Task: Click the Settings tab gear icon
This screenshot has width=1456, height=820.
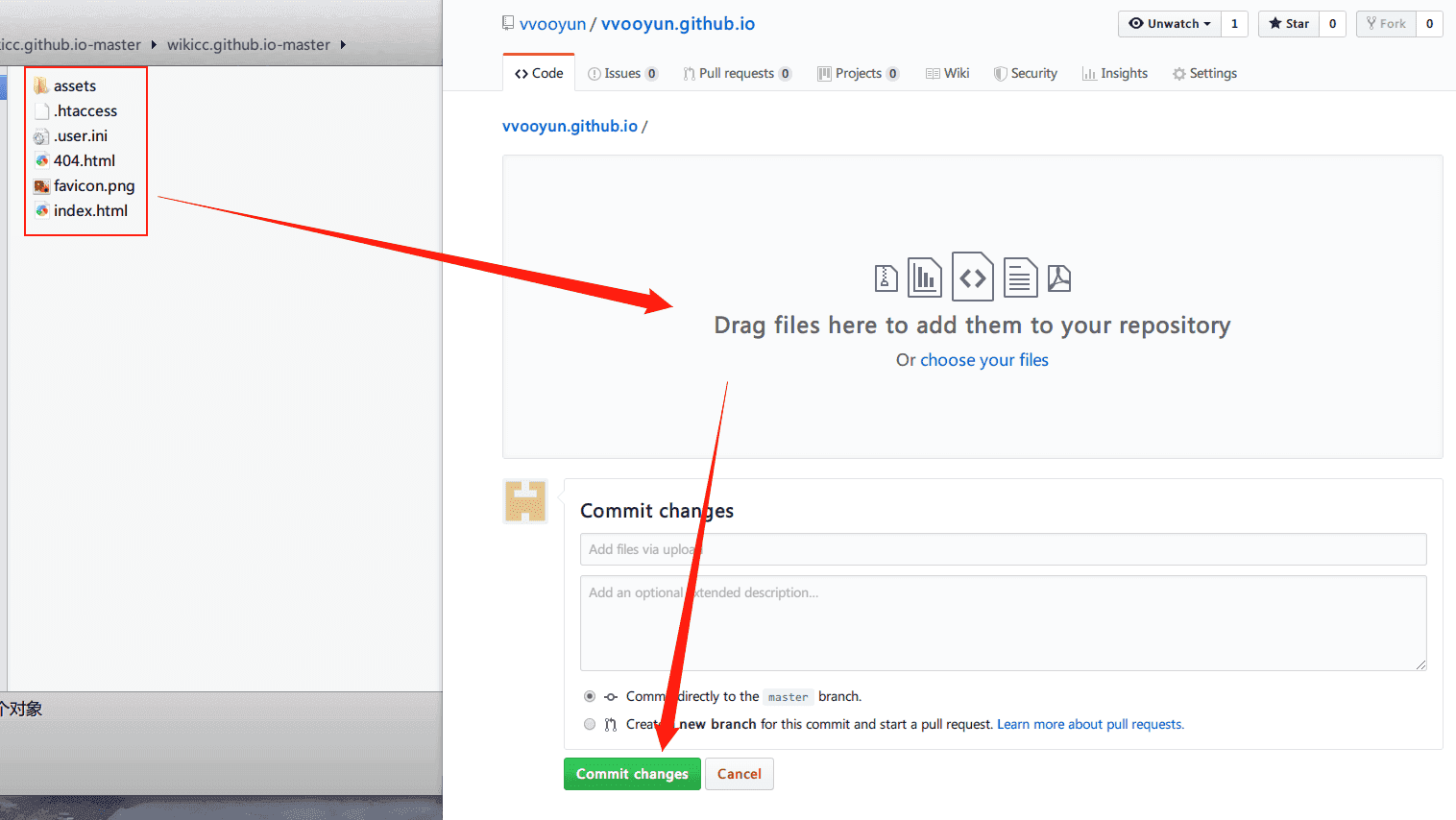Action: (1179, 74)
